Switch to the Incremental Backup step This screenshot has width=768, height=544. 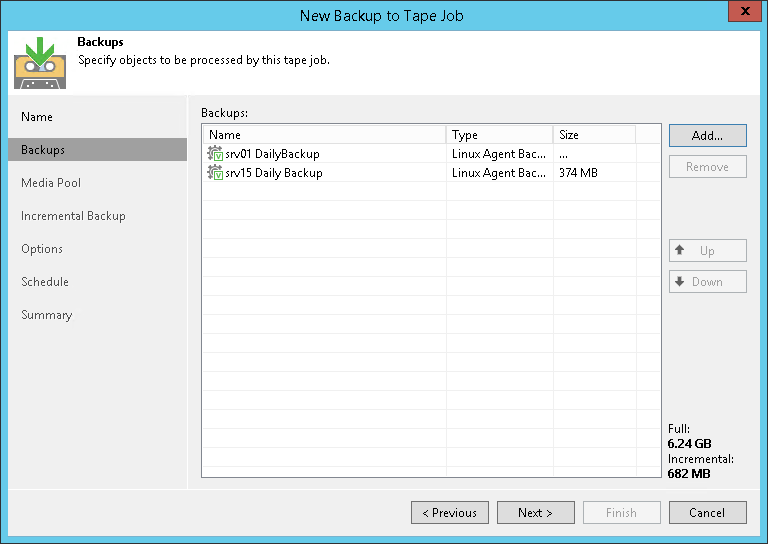coord(73,216)
